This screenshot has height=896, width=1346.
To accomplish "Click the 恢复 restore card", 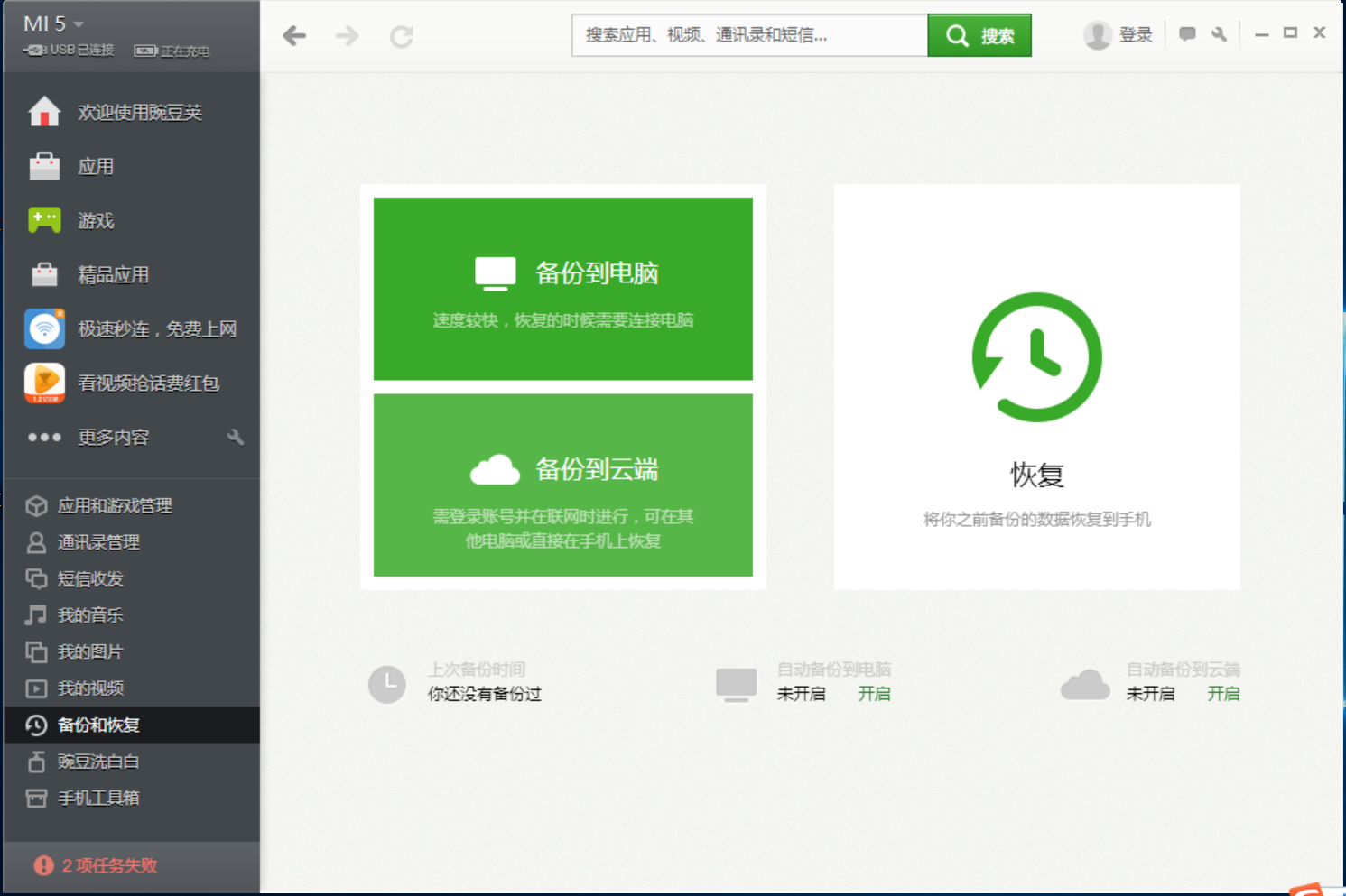I will [x=1036, y=387].
